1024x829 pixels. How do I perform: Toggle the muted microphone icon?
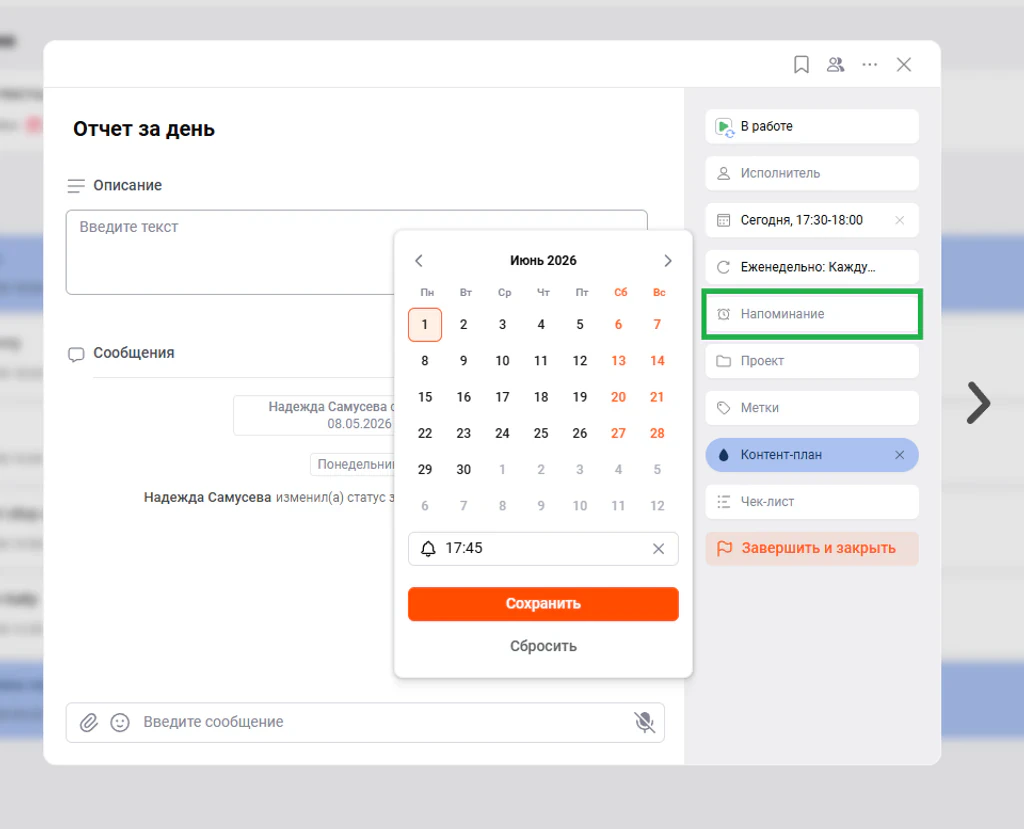pyautogui.click(x=644, y=723)
